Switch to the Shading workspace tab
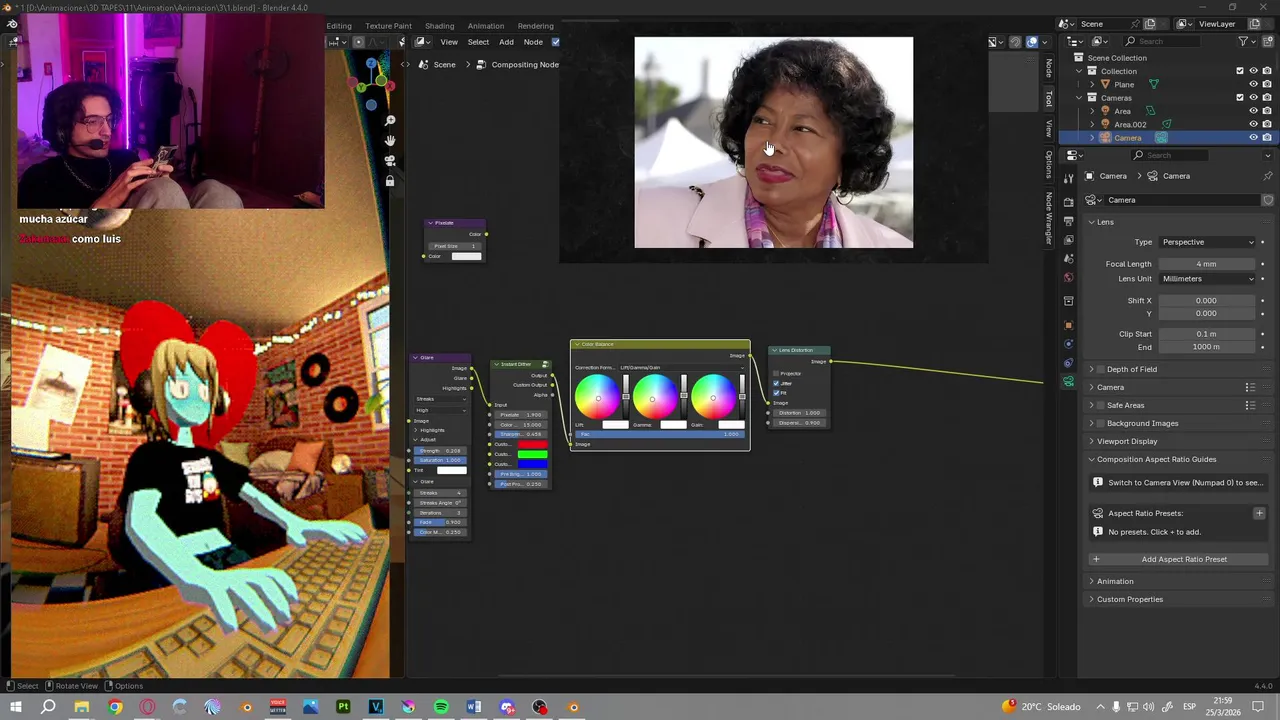This screenshot has width=1280, height=720. 439,25
